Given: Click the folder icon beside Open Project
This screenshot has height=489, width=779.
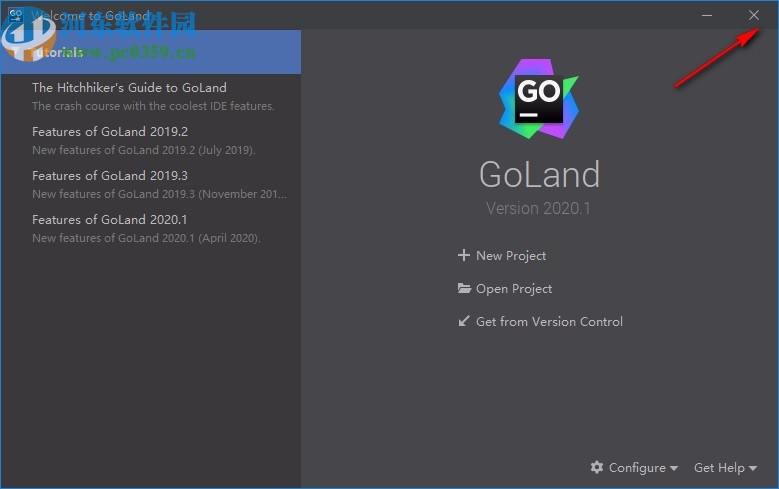Looking at the screenshot, I should [464, 288].
